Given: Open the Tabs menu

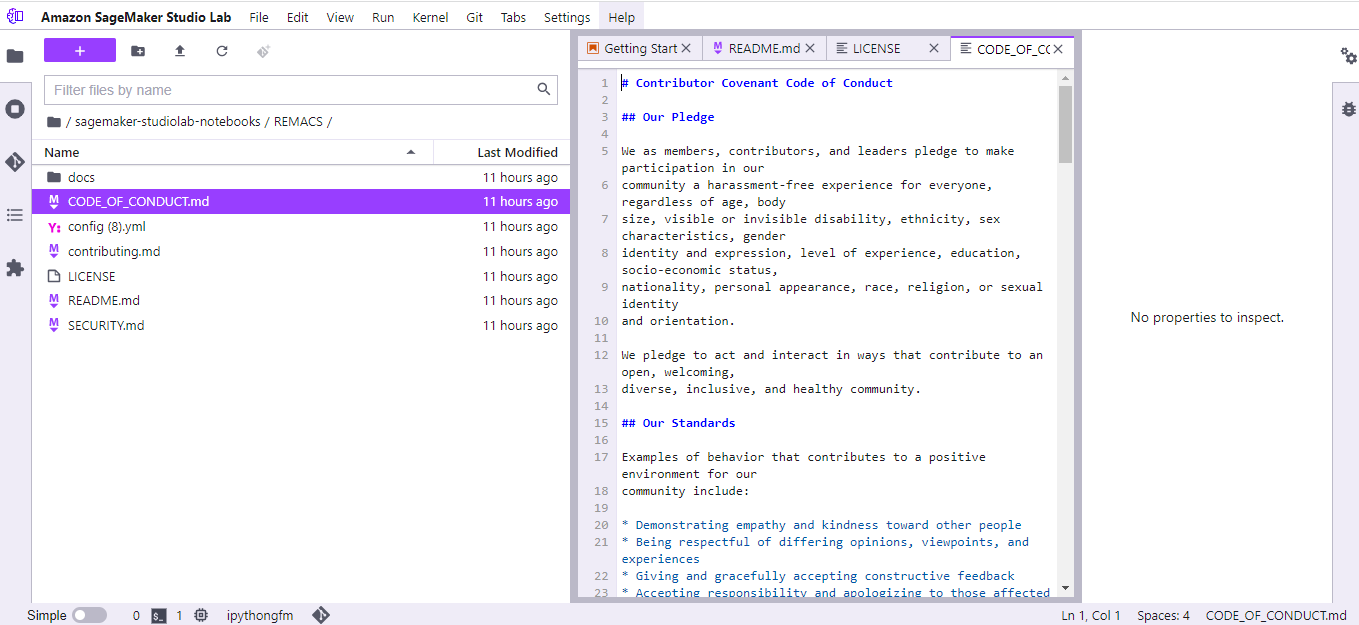Looking at the screenshot, I should pos(513,17).
